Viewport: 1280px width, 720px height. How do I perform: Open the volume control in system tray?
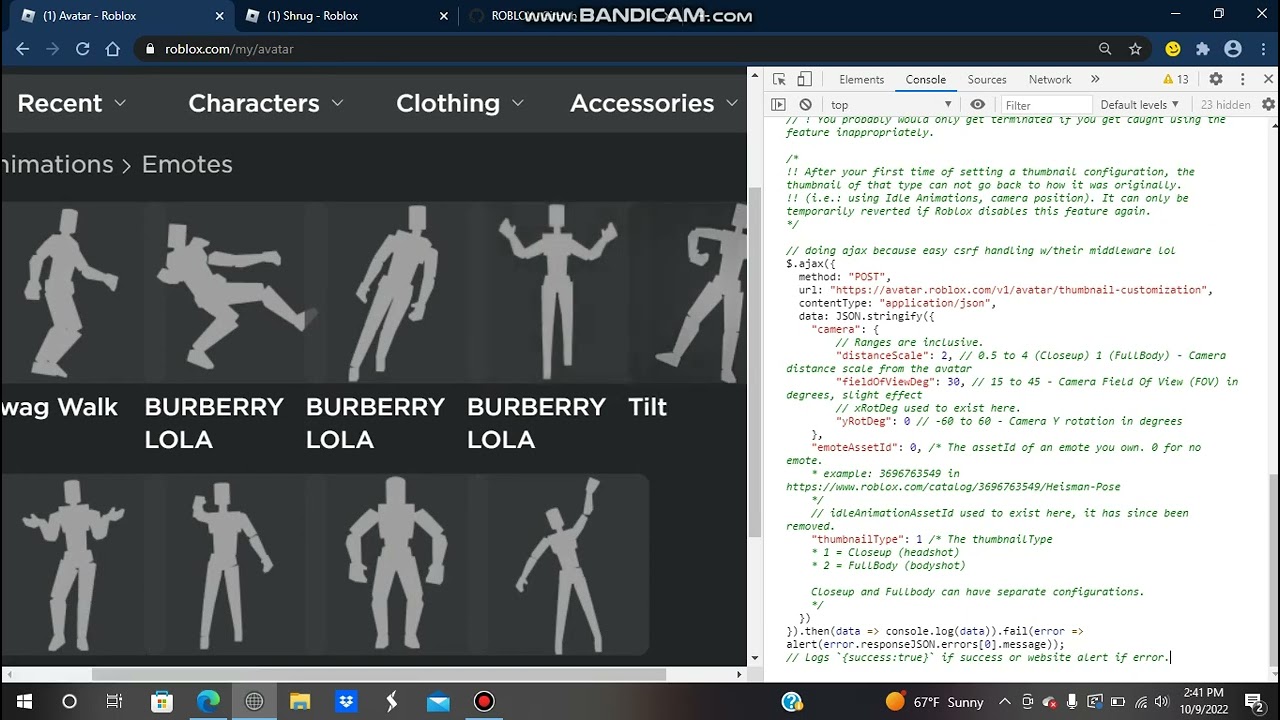click(x=1163, y=702)
